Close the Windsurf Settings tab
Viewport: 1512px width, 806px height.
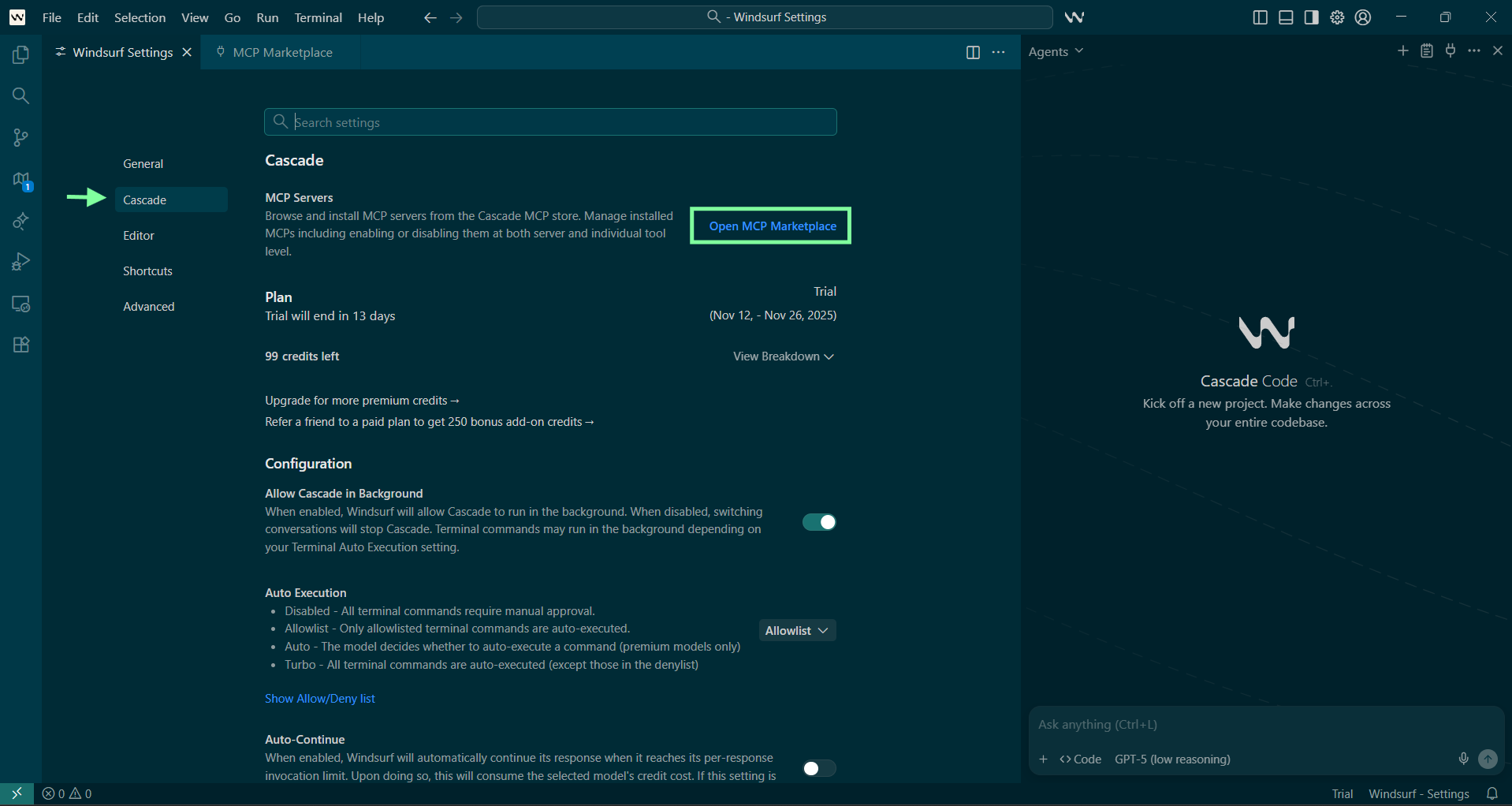point(187,52)
